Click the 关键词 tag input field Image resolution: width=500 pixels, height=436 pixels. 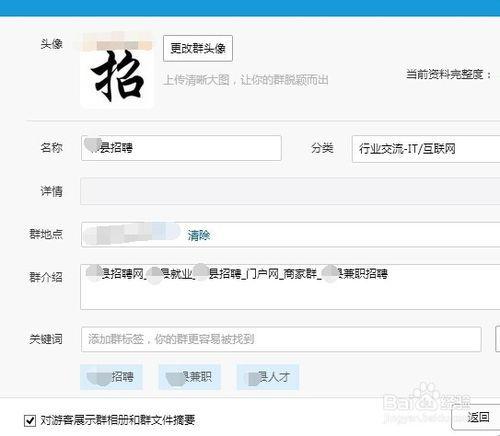pos(281,339)
